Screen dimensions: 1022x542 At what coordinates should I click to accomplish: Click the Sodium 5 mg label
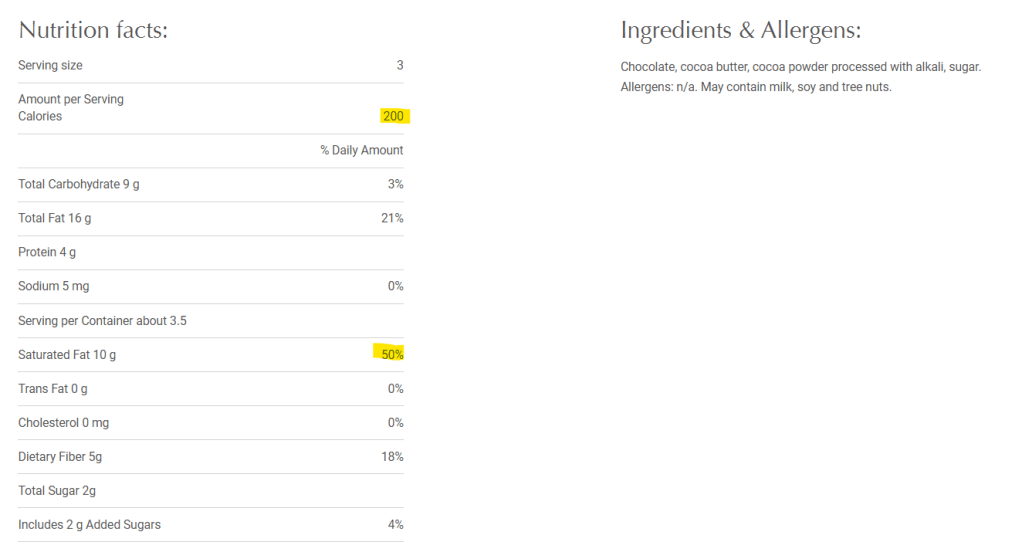tap(53, 286)
